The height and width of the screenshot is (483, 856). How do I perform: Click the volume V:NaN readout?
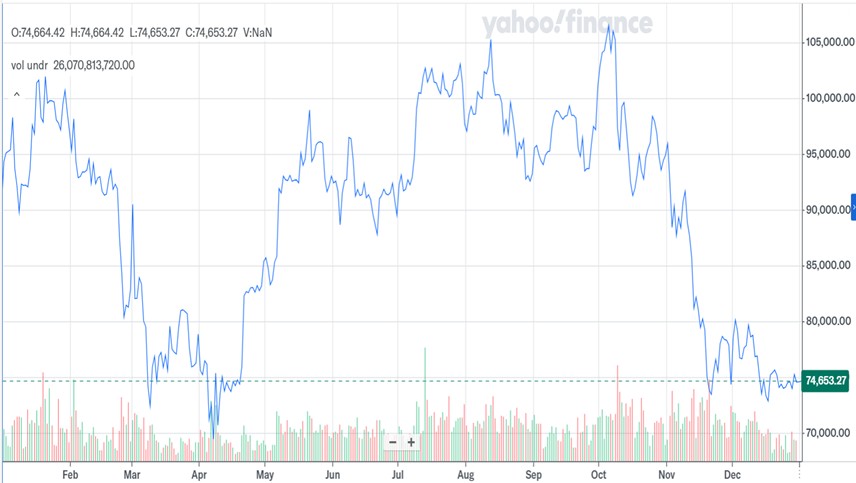point(258,32)
